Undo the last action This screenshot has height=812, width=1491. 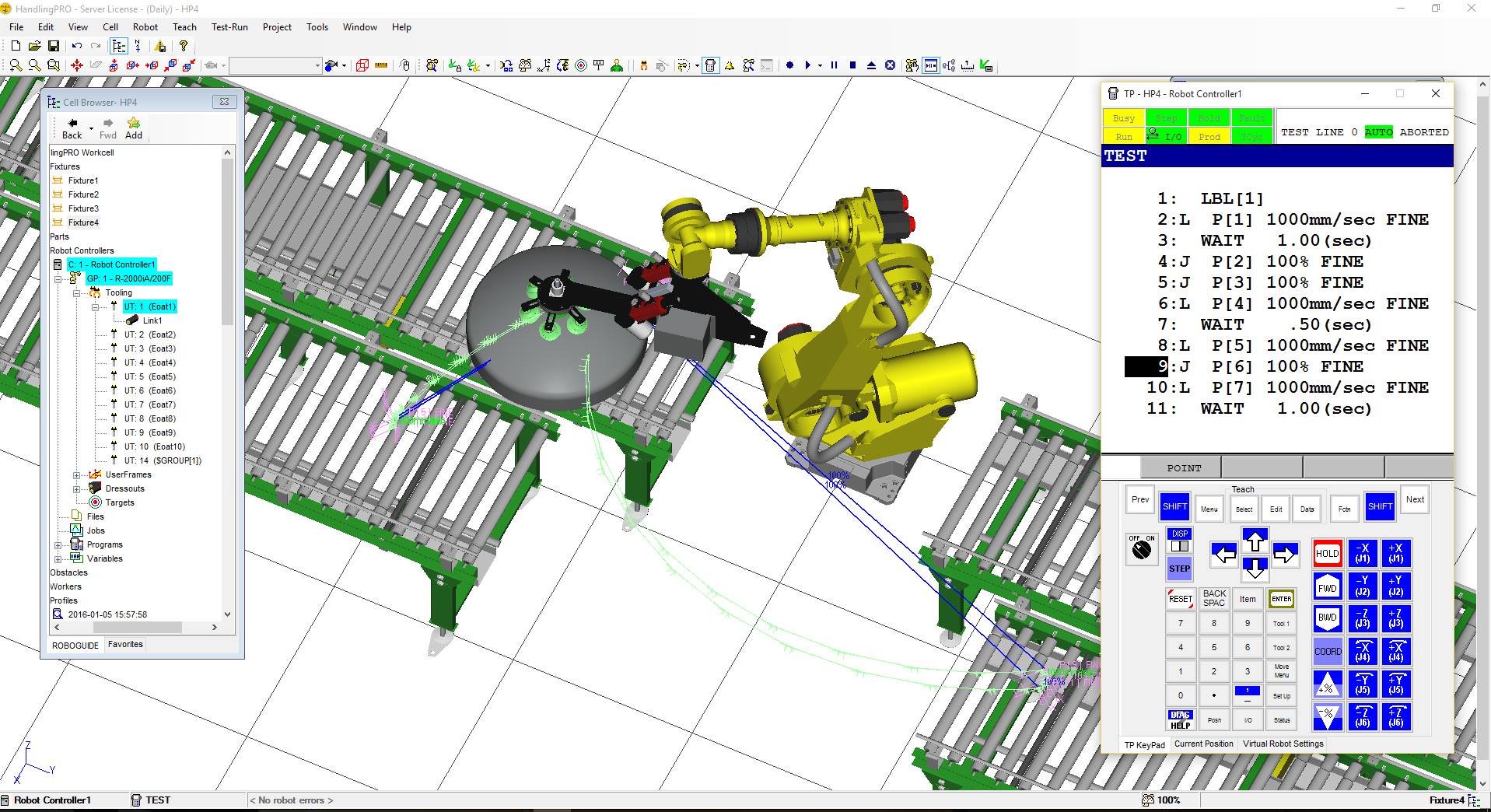coord(77,46)
